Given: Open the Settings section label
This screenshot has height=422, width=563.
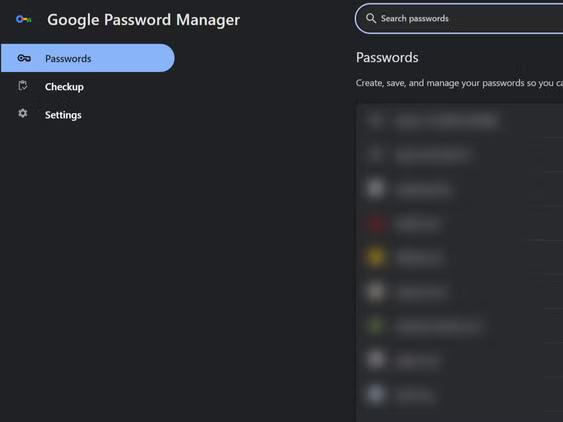Looking at the screenshot, I should click(63, 115).
